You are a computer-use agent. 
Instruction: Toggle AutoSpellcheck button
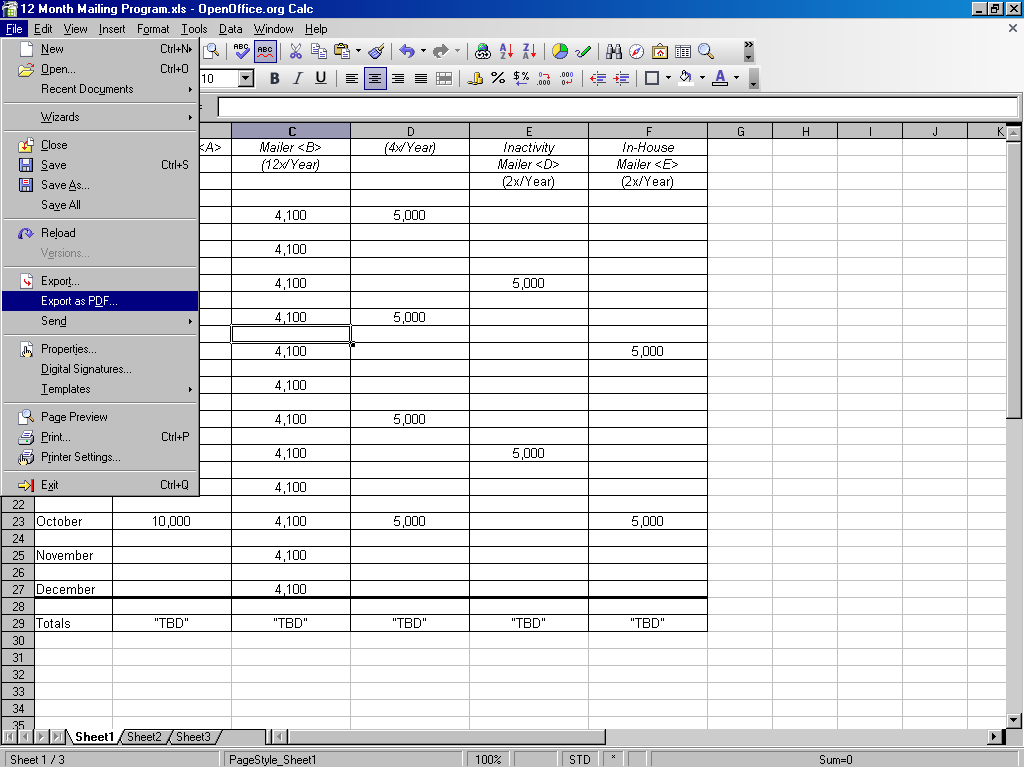coord(265,51)
